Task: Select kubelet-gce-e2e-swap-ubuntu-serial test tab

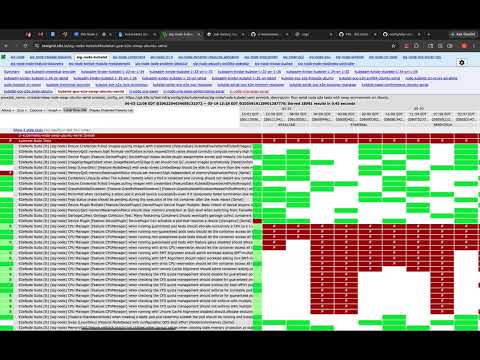Action: (x=91, y=91)
